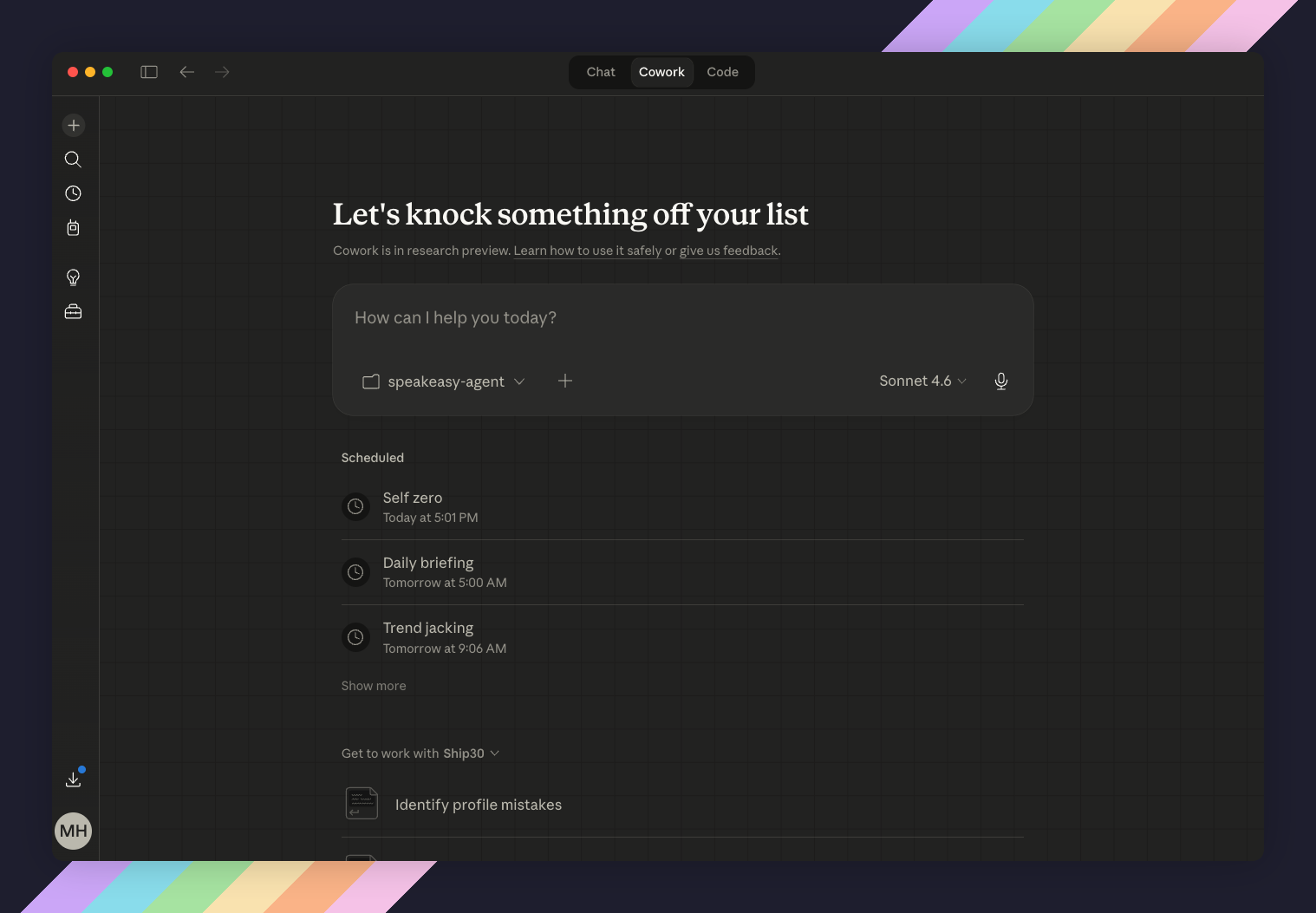Click the plus attachment icon in prompt box

tap(565, 381)
